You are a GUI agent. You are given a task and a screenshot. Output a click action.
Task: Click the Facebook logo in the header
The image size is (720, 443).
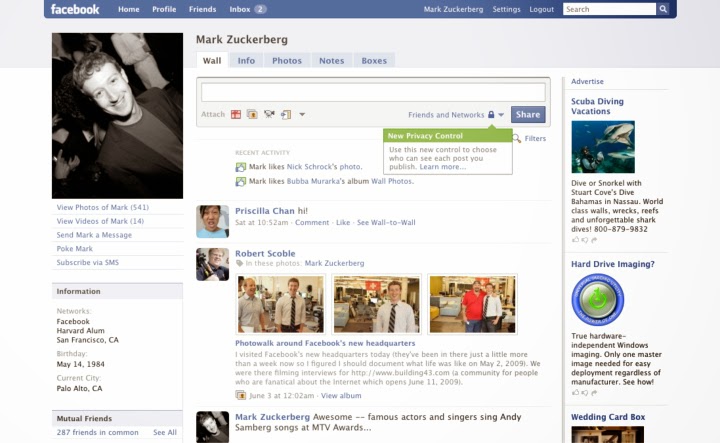click(x=74, y=9)
